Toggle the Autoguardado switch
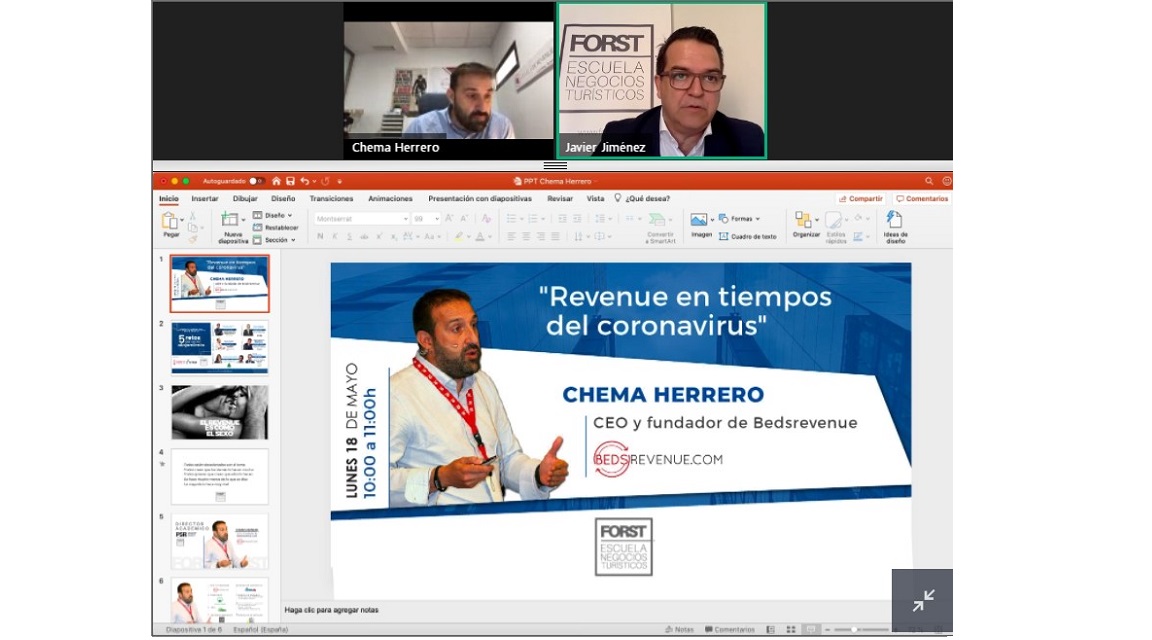1152x640 pixels. (255, 181)
